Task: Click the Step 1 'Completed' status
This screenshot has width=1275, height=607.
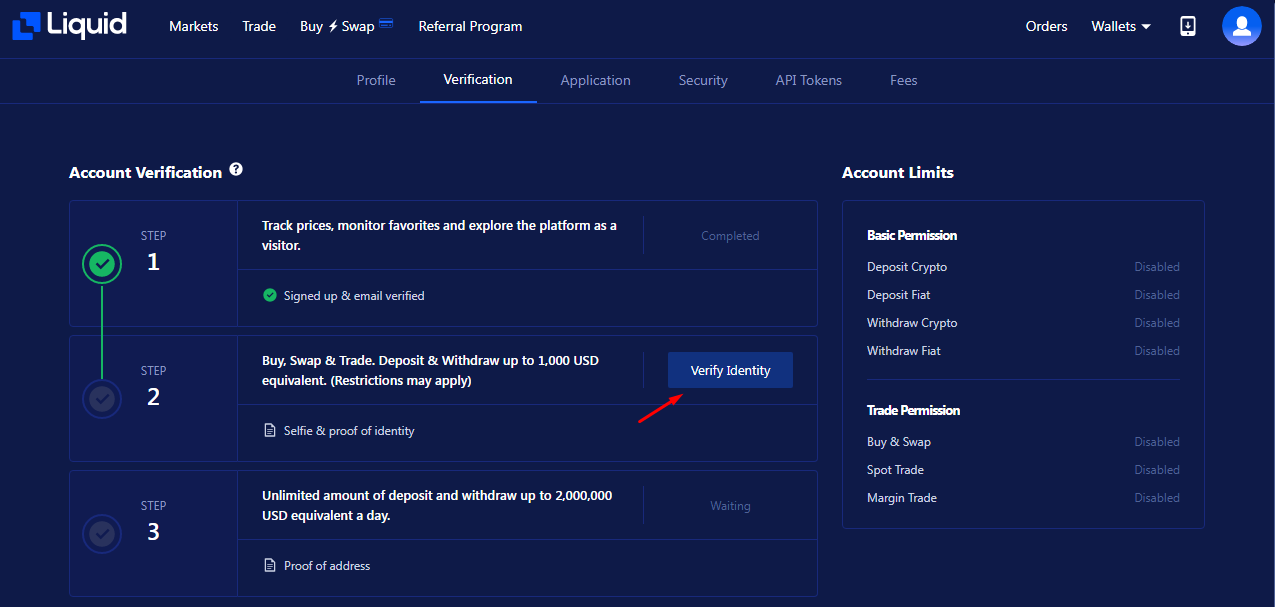Action: 730,236
